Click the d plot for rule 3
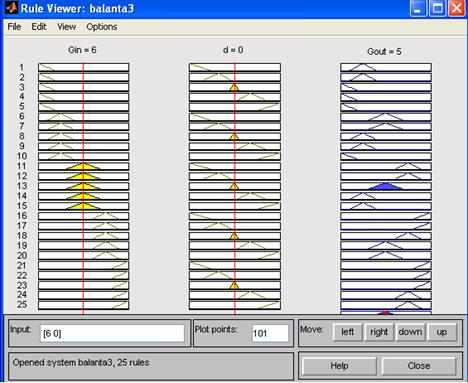Image resolution: width=468 pixels, height=383 pixels. pos(235,87)
